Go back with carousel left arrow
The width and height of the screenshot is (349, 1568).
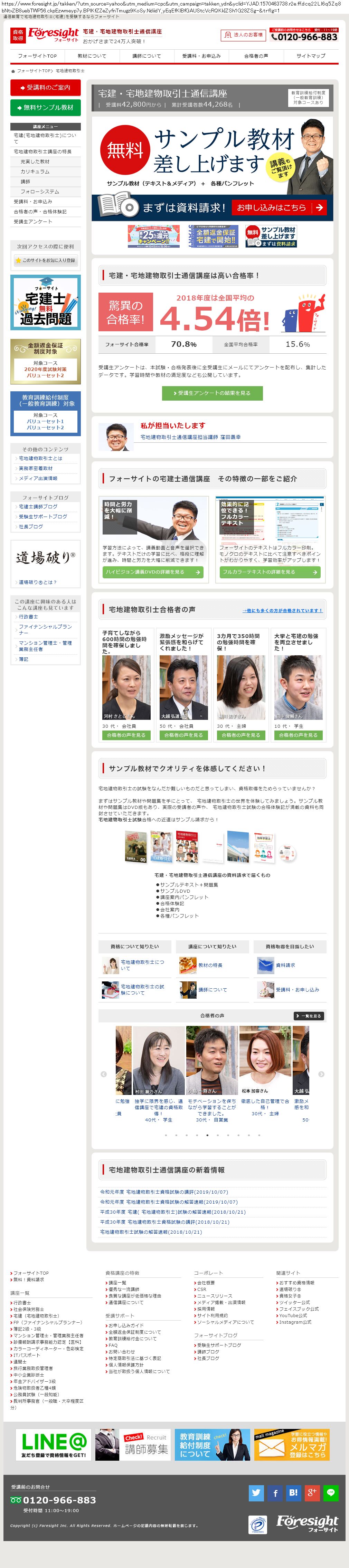104,1074
